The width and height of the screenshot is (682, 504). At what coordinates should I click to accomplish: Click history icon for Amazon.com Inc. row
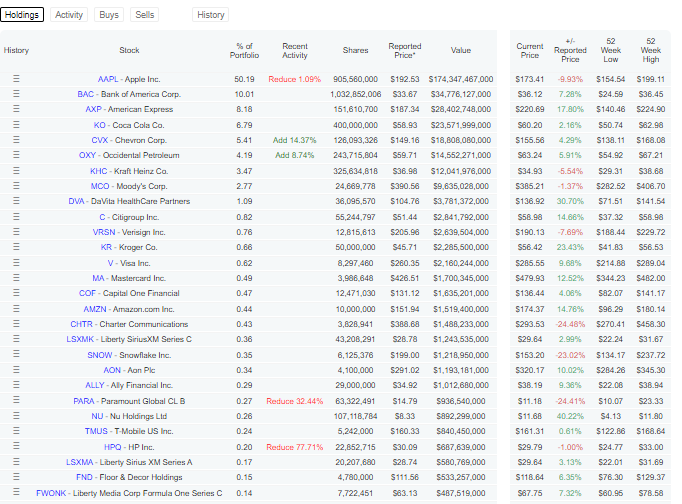tap(16, 309)
